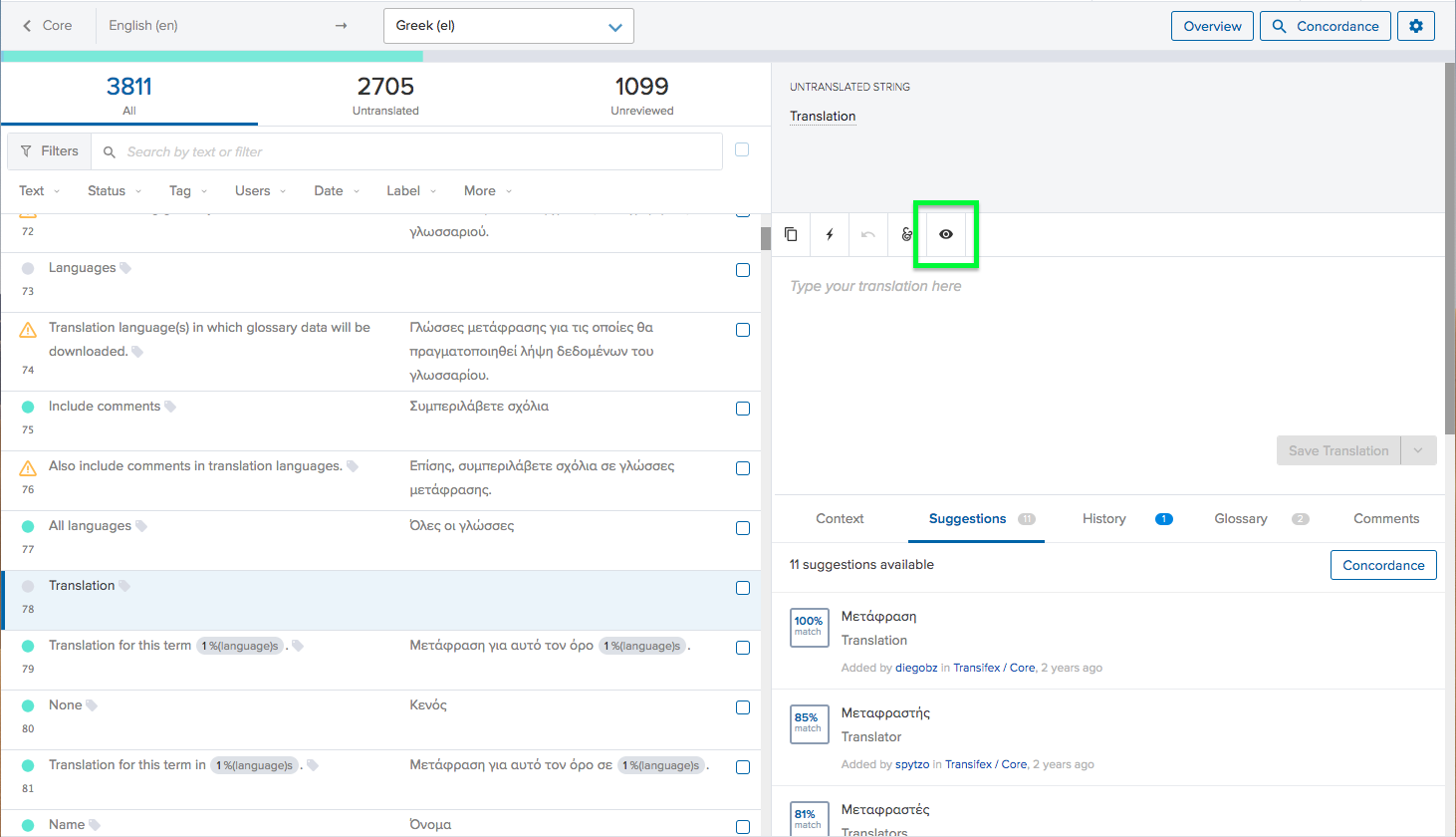
Task: Click the back arrow next to Core
Action: (x=27, y=26)
